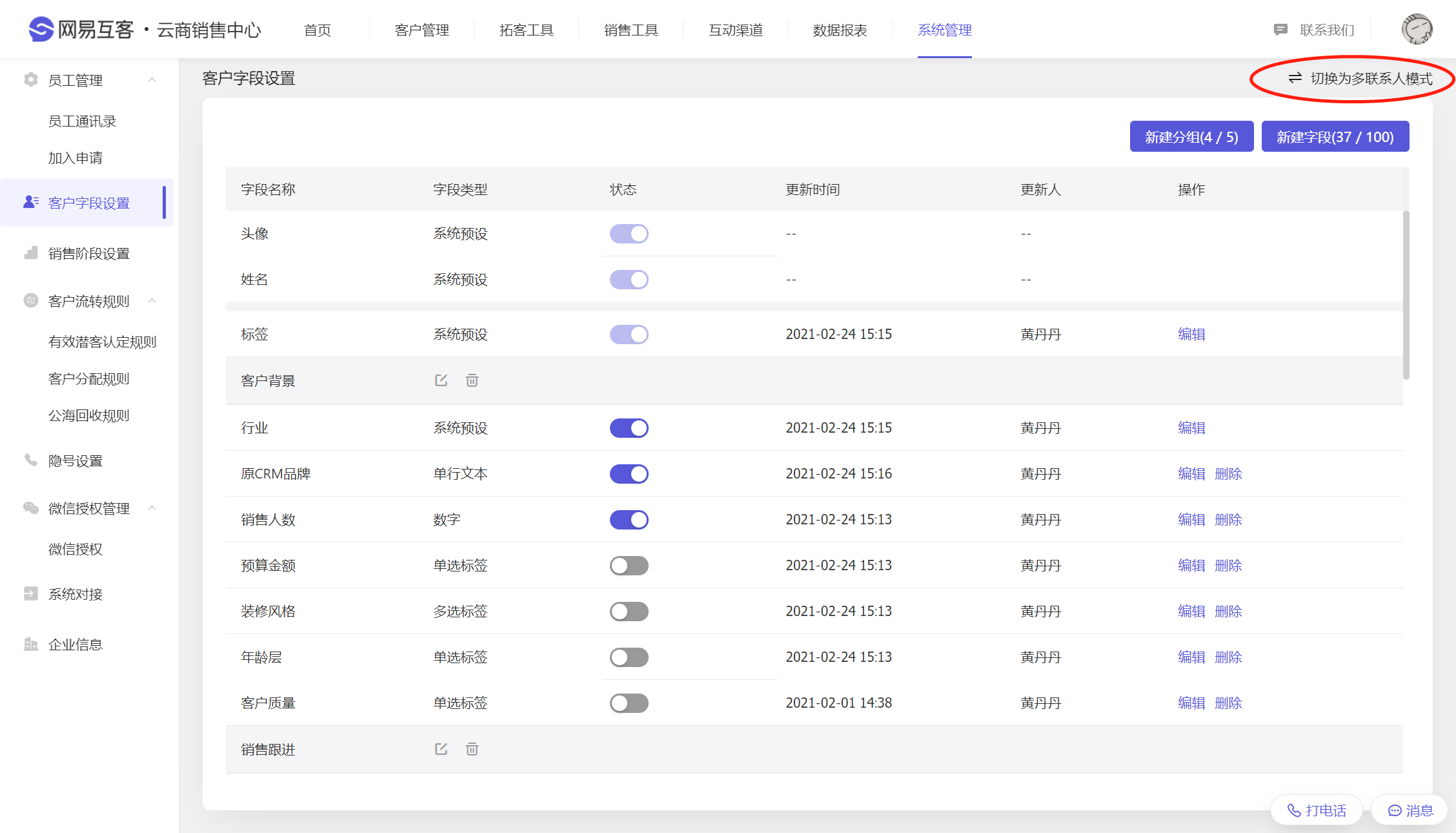Click the 客户字段设置 person icon
The height and width of the screenshot is (833, 1456).
[x=30, y=202]
